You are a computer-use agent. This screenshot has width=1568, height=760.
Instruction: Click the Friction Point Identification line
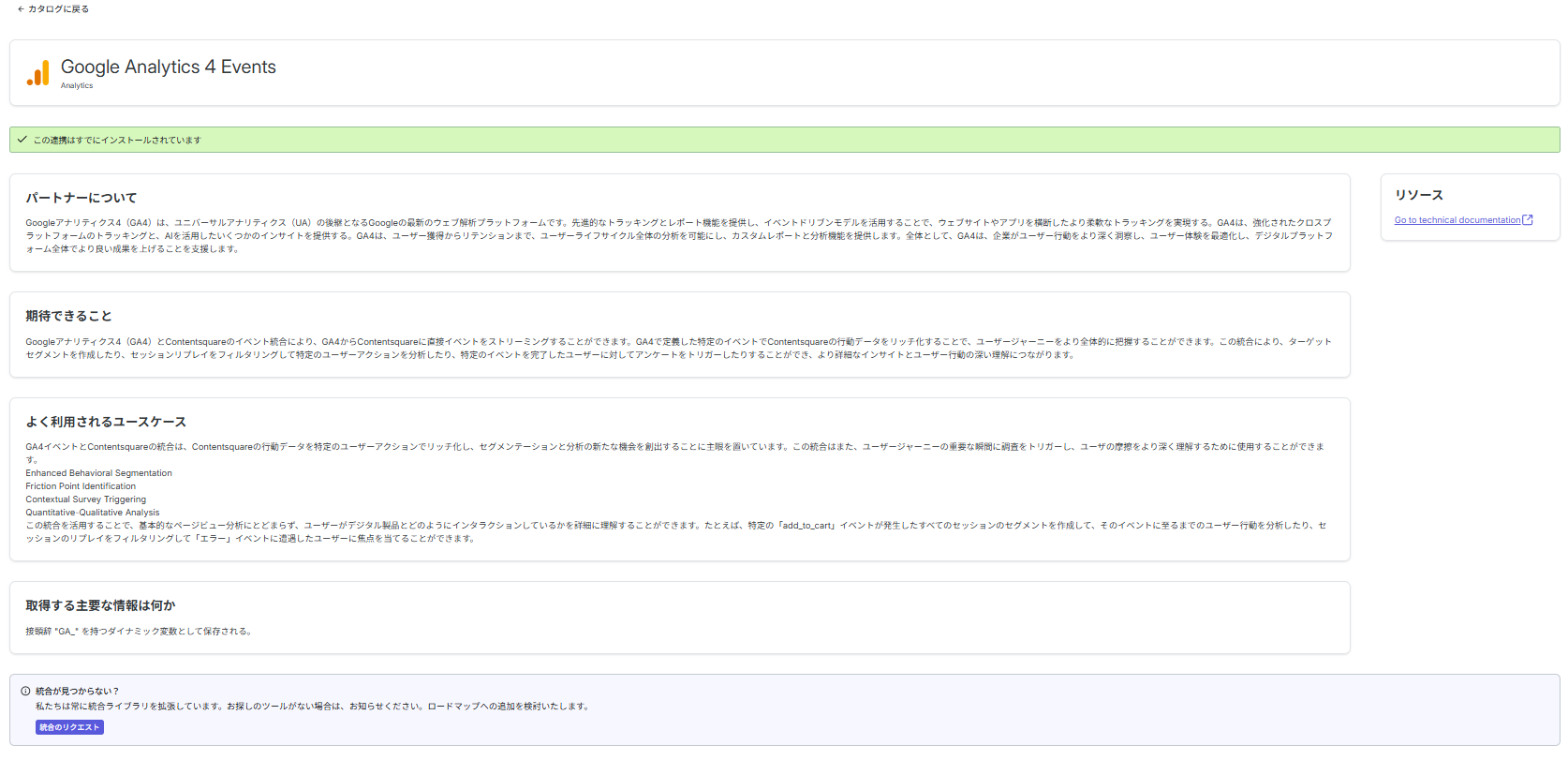tap(81, 486)
